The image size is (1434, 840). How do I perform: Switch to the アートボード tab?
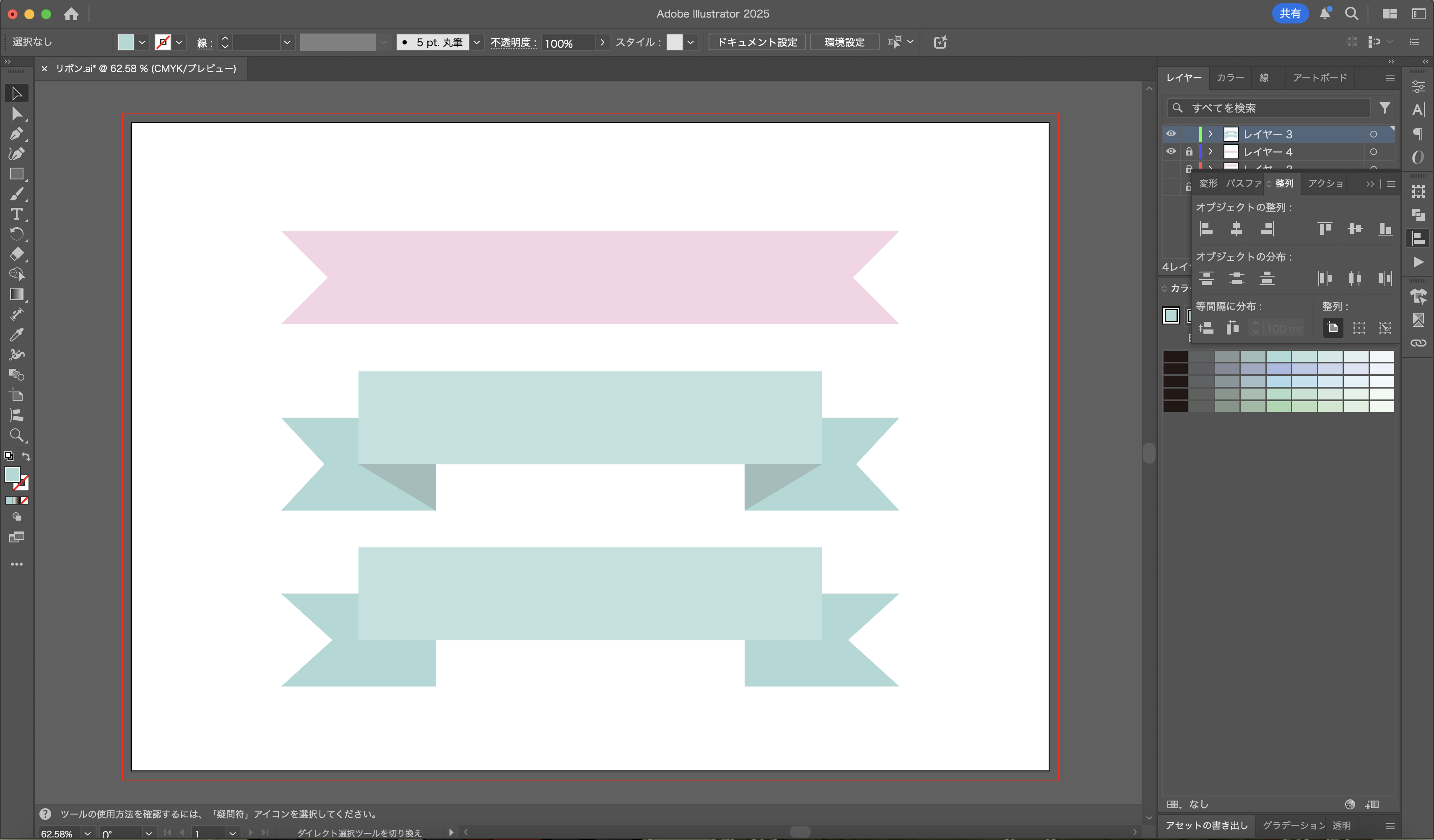click(x=1320, y=78)
